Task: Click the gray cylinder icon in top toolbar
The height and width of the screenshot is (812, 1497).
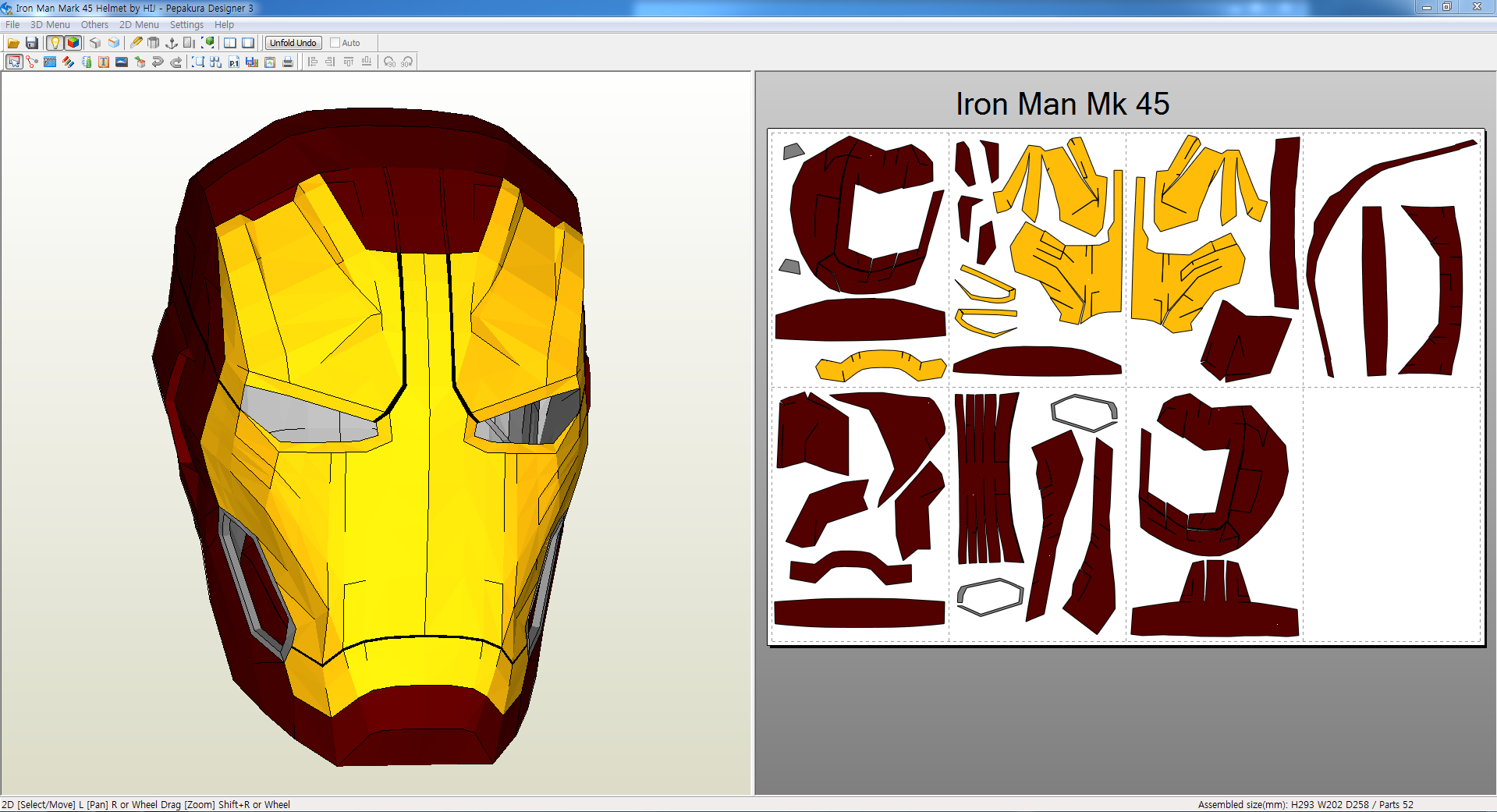Action: coord(154,43)
